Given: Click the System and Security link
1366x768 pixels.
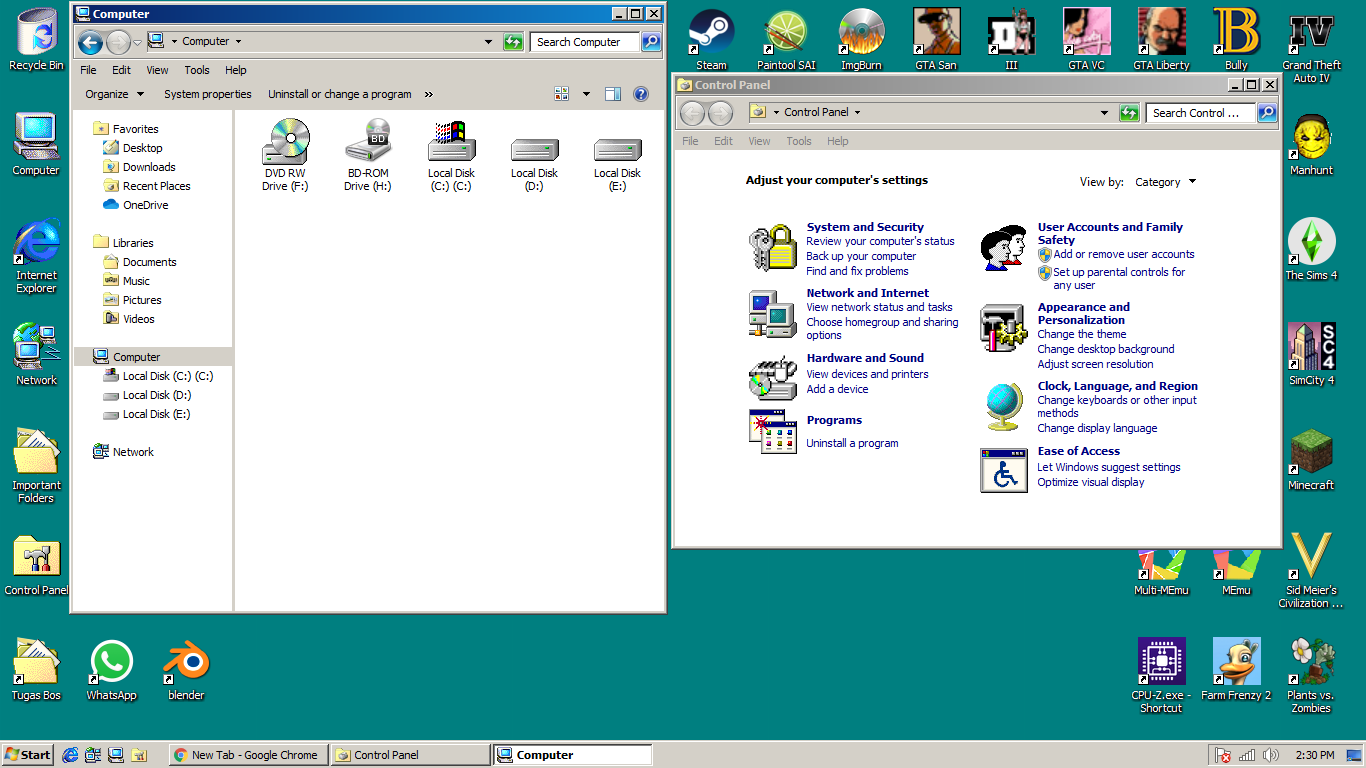Looking at the screenshot, I should [x=865, y=227].
